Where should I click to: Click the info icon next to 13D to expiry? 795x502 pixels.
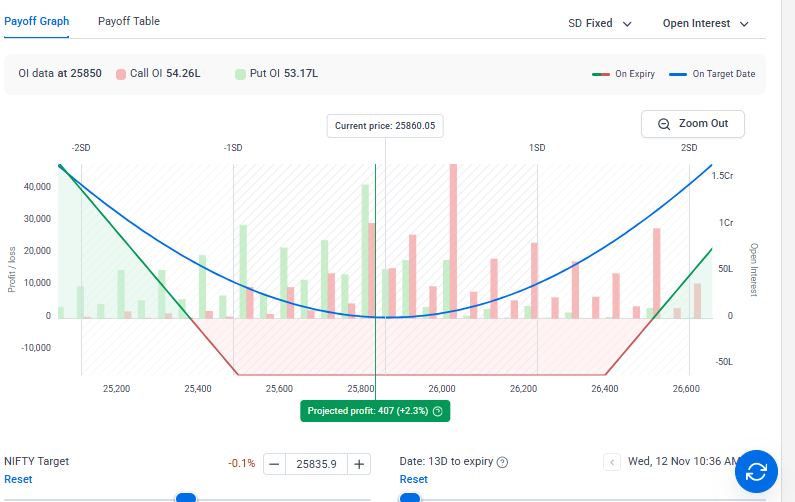pos(502,462)
